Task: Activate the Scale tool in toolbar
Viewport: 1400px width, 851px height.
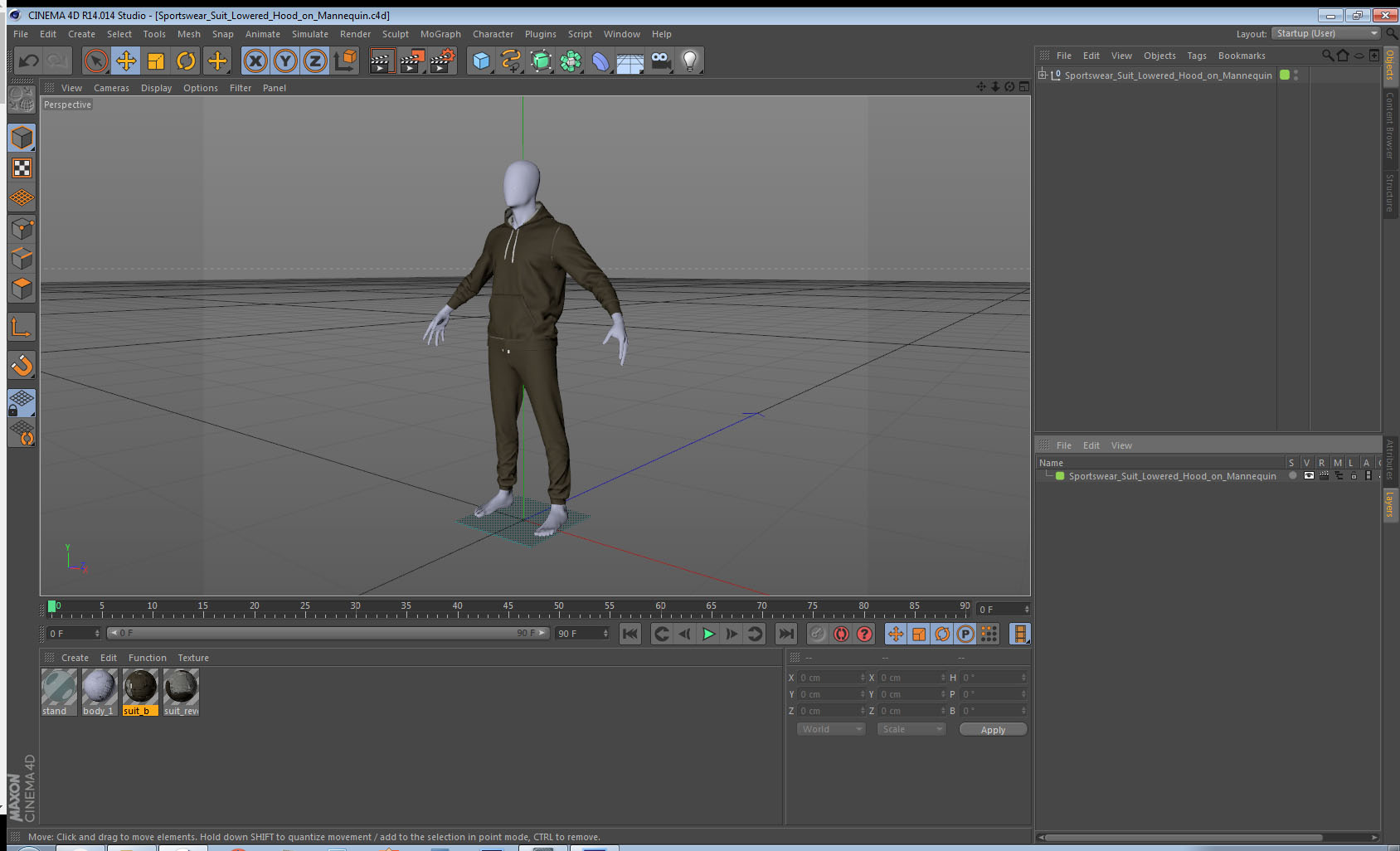Action: tap(156, 61)
